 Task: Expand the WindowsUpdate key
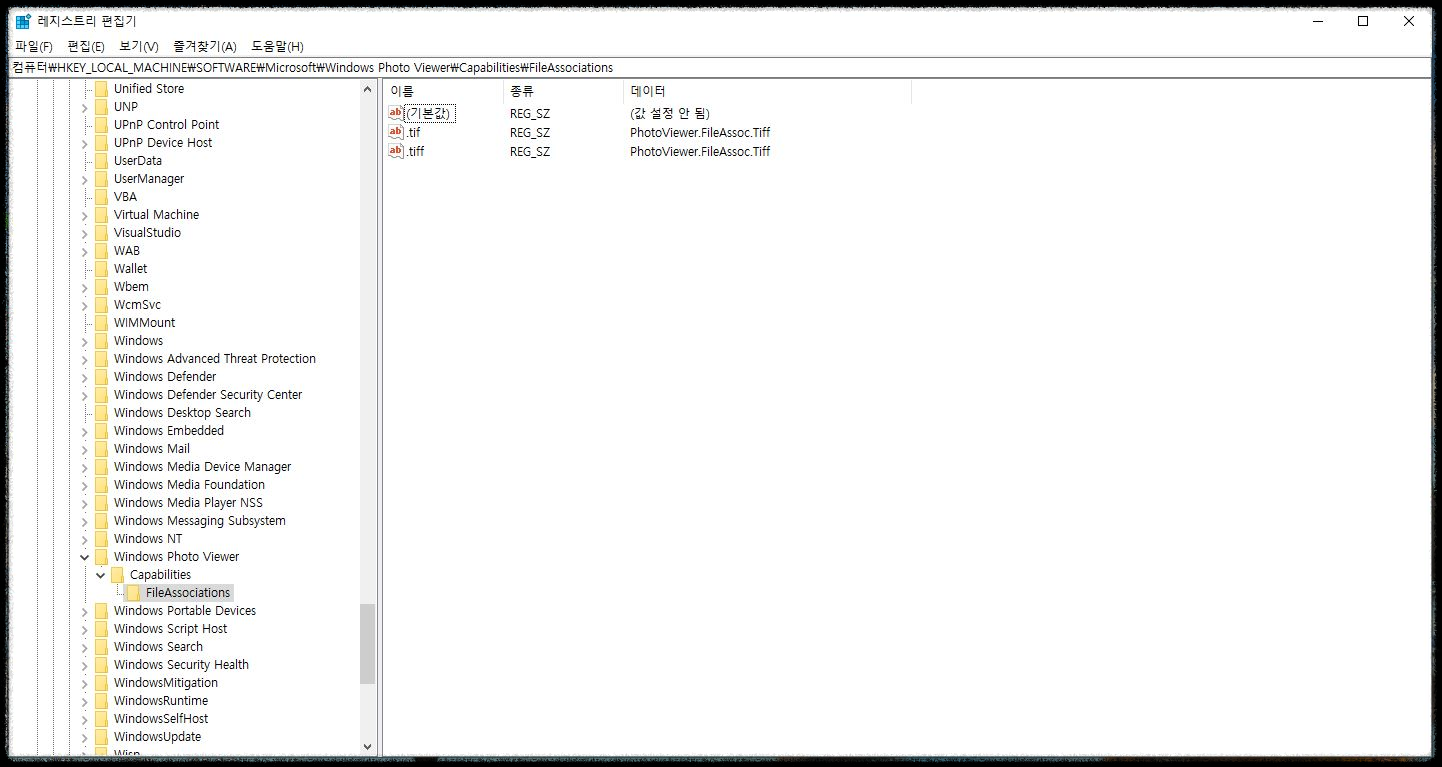coord(85,737)
